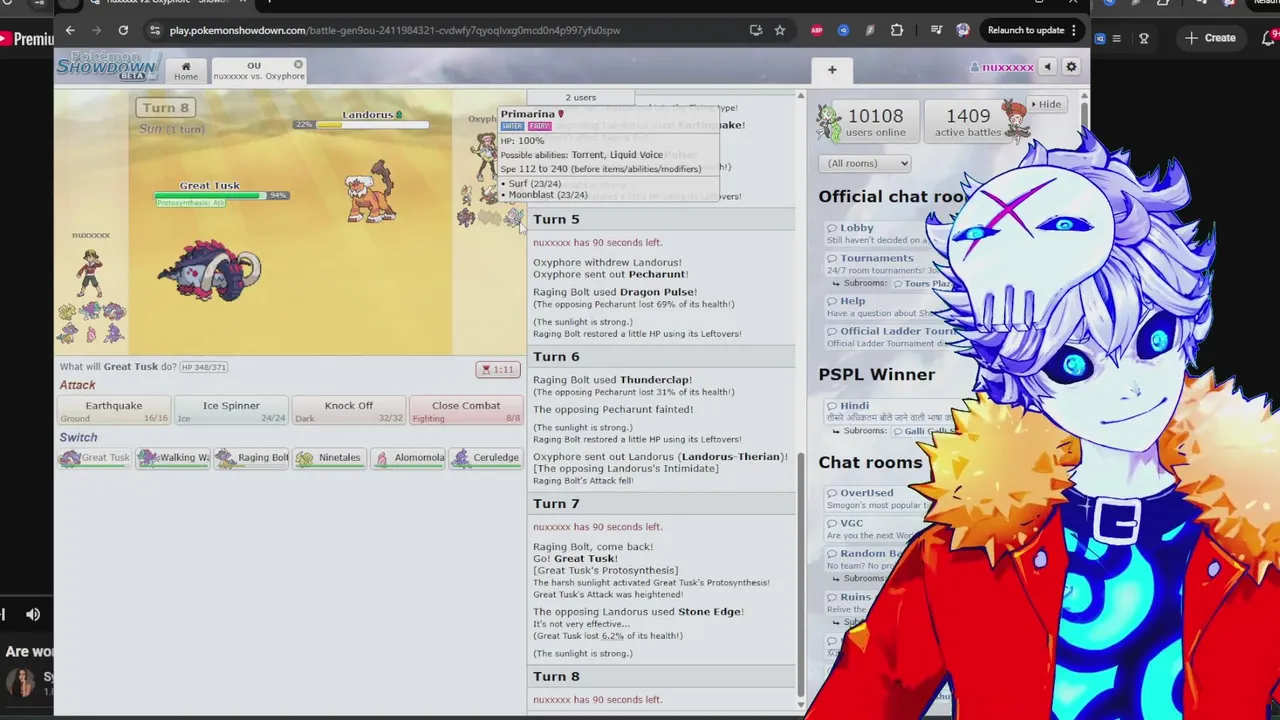Viewport: 1280px width, 720px height.
Task: Click YouTube Premium logo in background window
Action: (x=27, y=39)
